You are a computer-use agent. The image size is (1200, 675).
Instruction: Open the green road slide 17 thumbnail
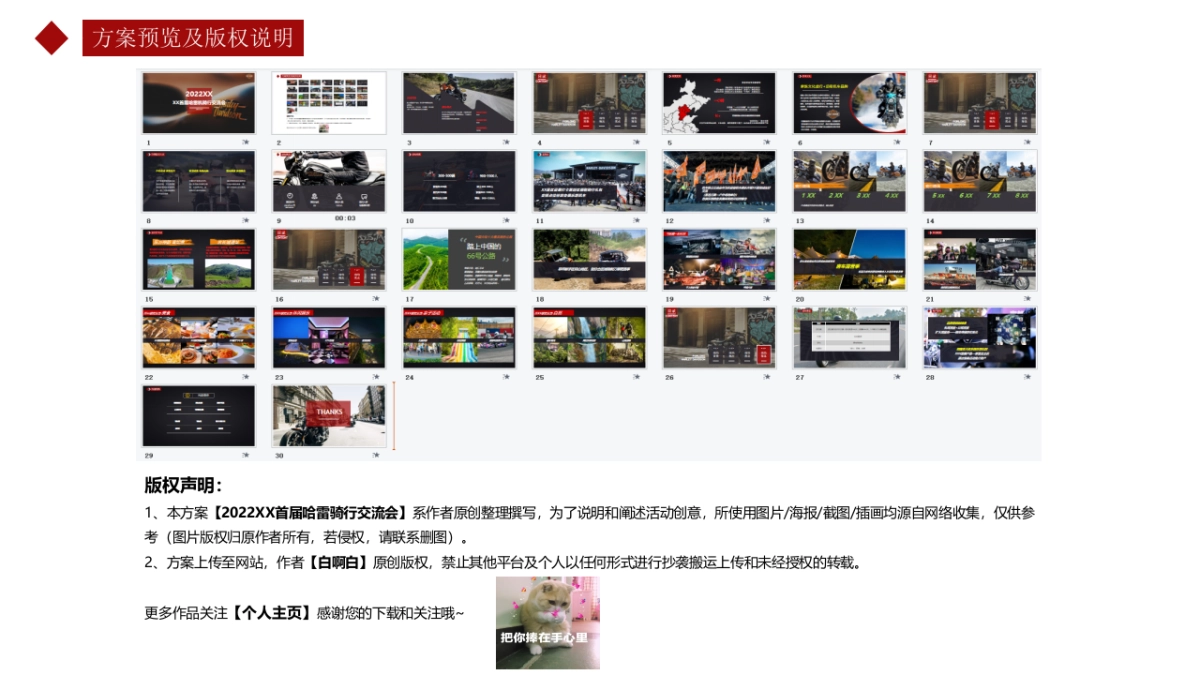458,258
